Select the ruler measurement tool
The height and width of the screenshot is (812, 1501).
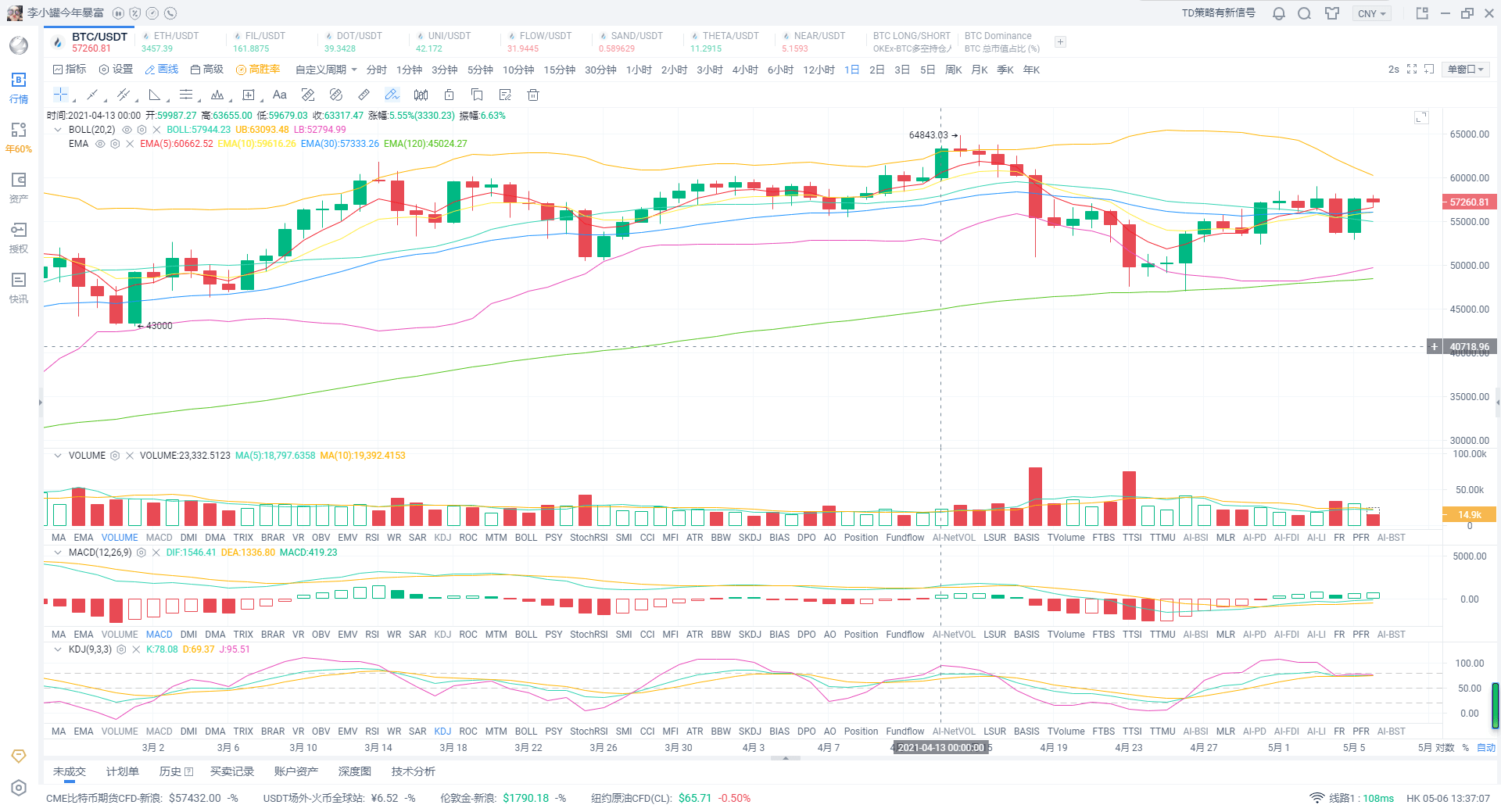pyautogui.click(x=364, y=95)
